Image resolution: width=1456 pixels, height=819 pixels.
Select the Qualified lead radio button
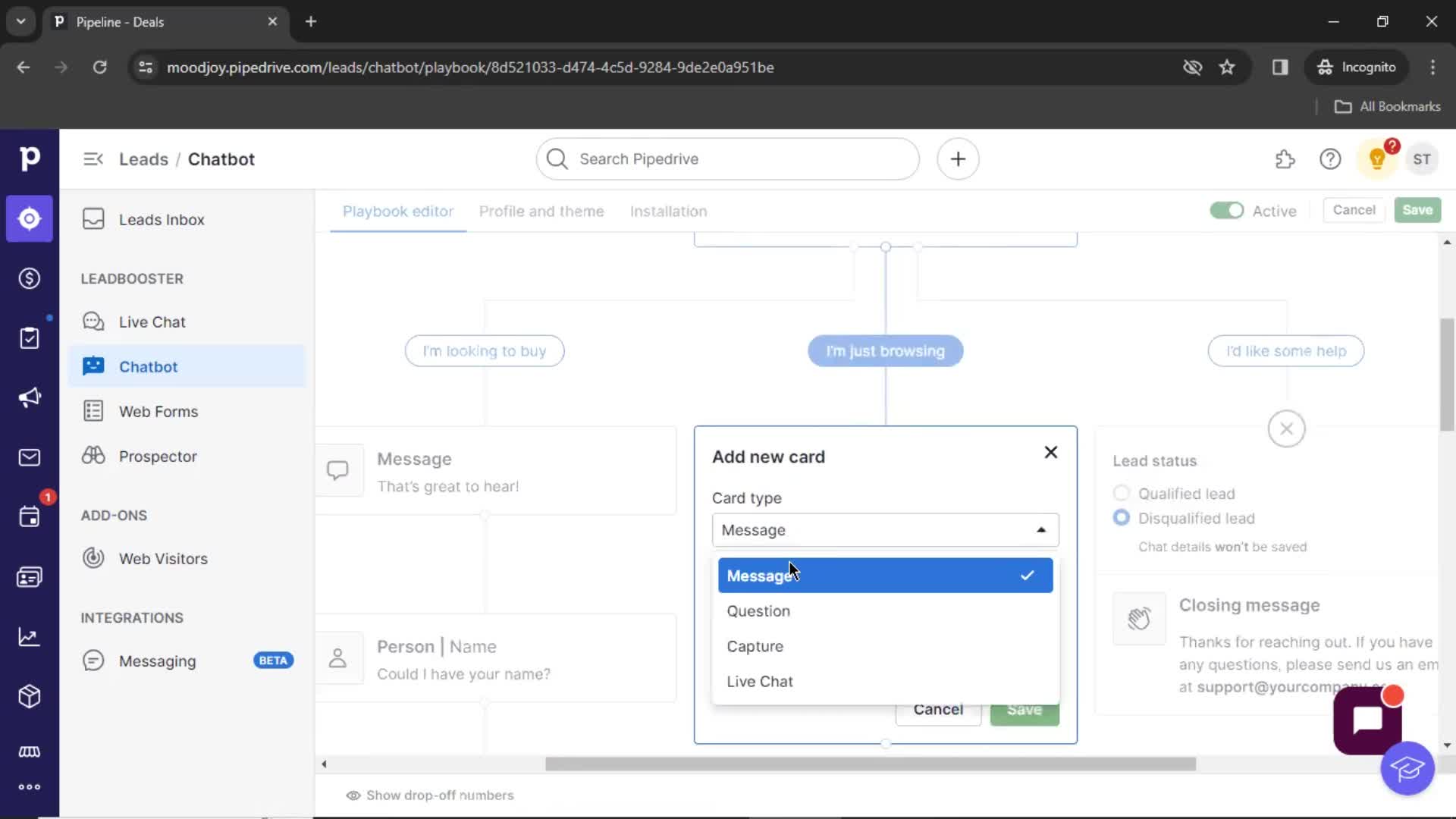1121,492
